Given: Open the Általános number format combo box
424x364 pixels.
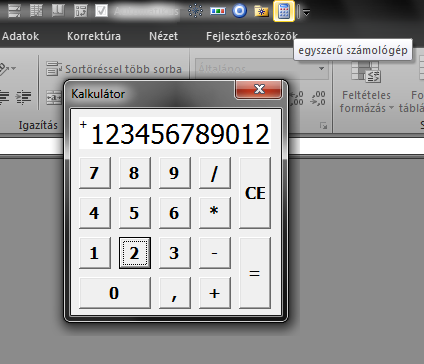Looking at the screenshot, I should (x=261, y=68).
